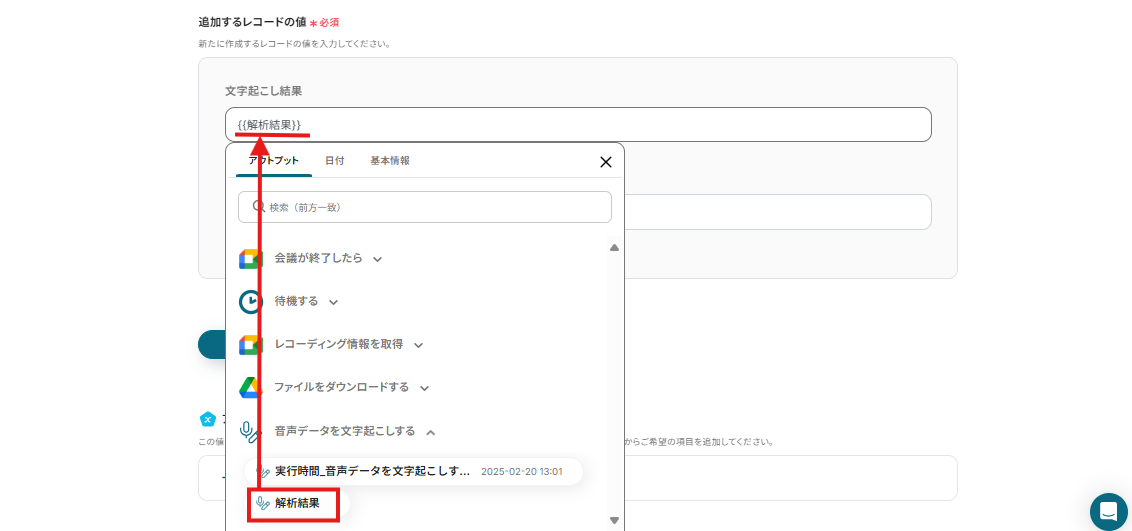This screenshot has height=531, width=1132.
Task: Click the scrollbar down arrow in the output list
Action: point(614,519)
